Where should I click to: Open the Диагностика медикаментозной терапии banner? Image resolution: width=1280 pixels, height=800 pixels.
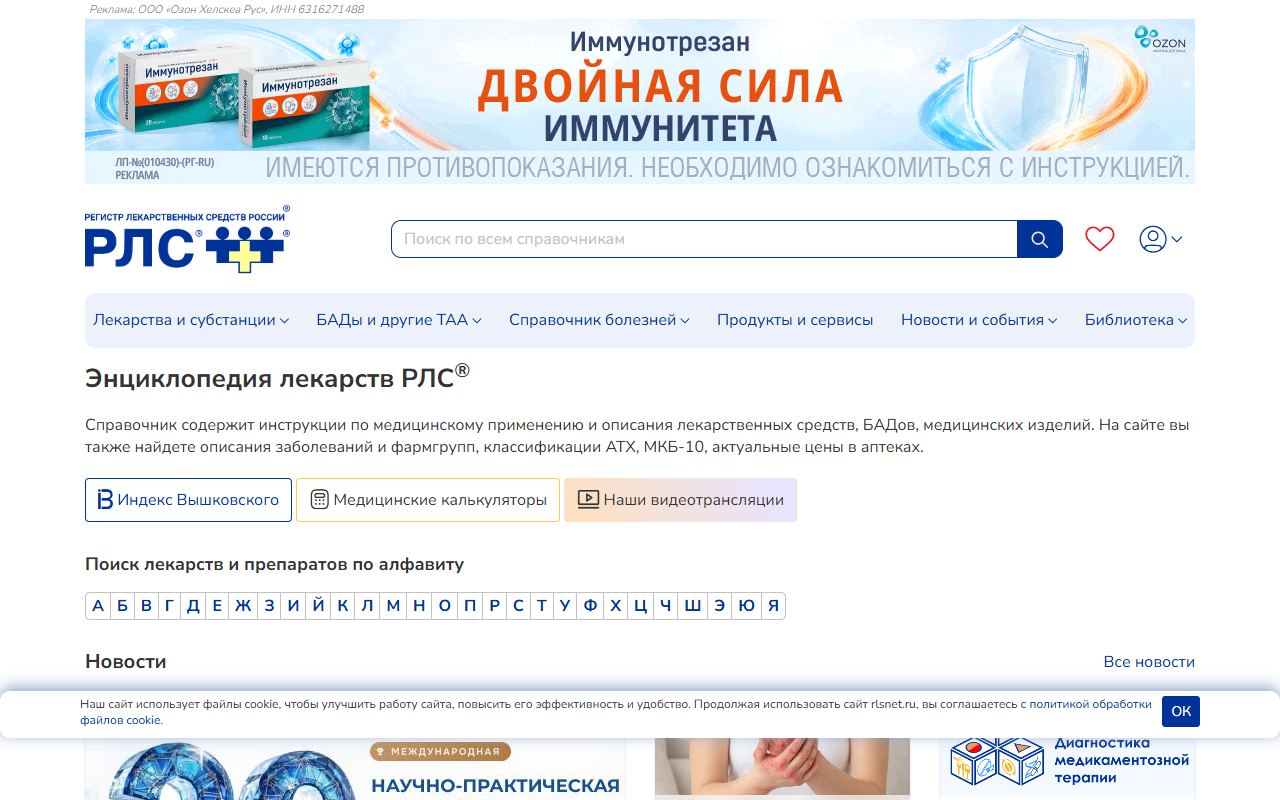click(x=1067, y=768)
